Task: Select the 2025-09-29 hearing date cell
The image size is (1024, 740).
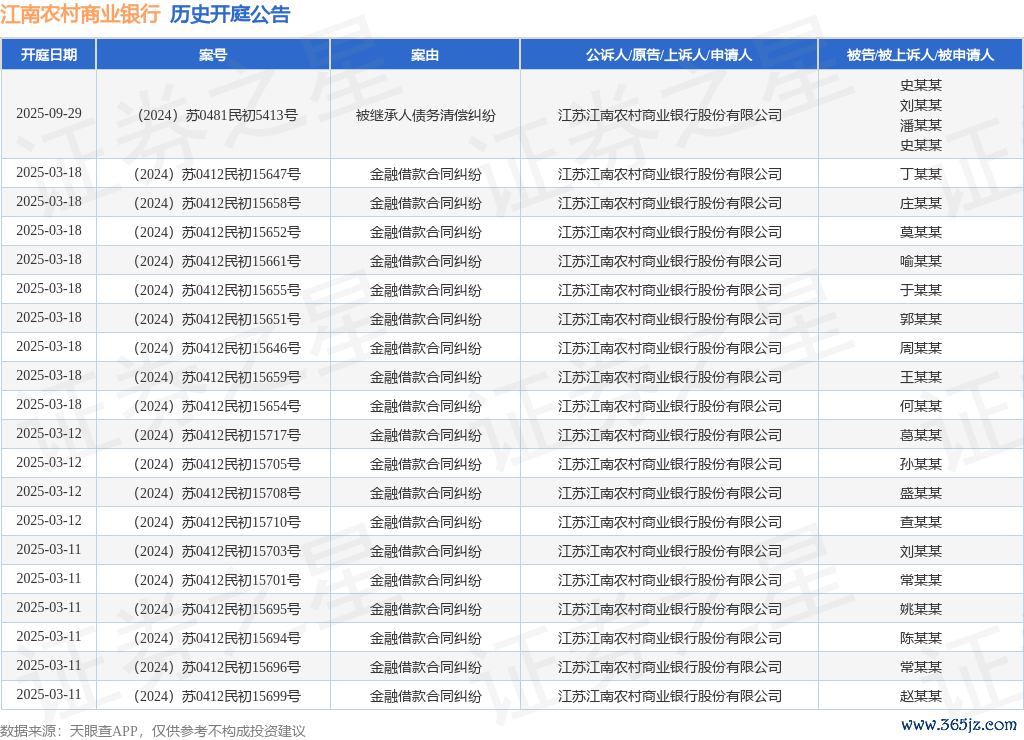Action: [48, 114]
